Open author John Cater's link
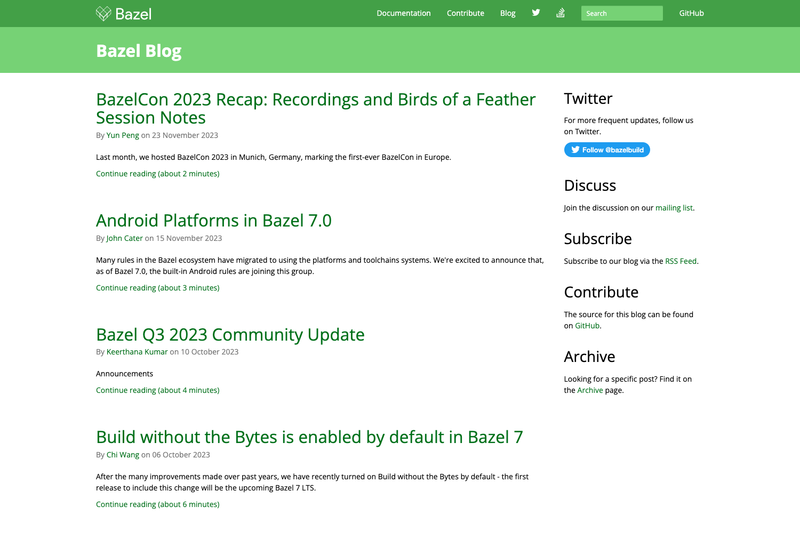800x533 pixels. tap(124, 238)
